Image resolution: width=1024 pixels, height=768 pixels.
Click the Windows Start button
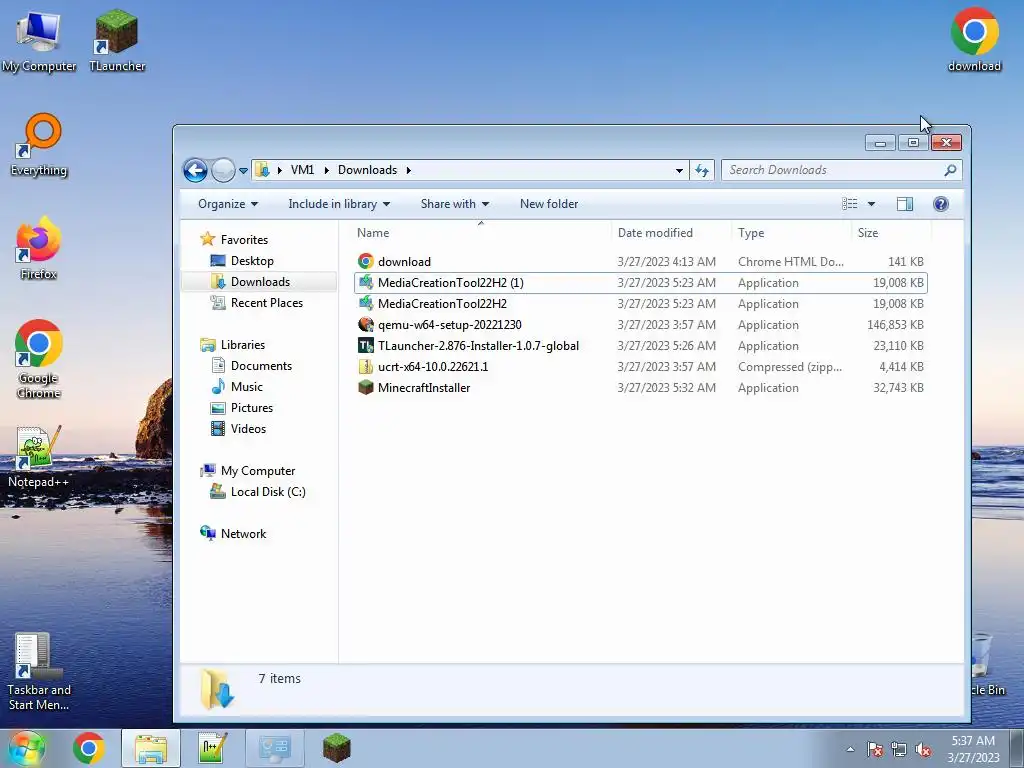click(26, 748)
